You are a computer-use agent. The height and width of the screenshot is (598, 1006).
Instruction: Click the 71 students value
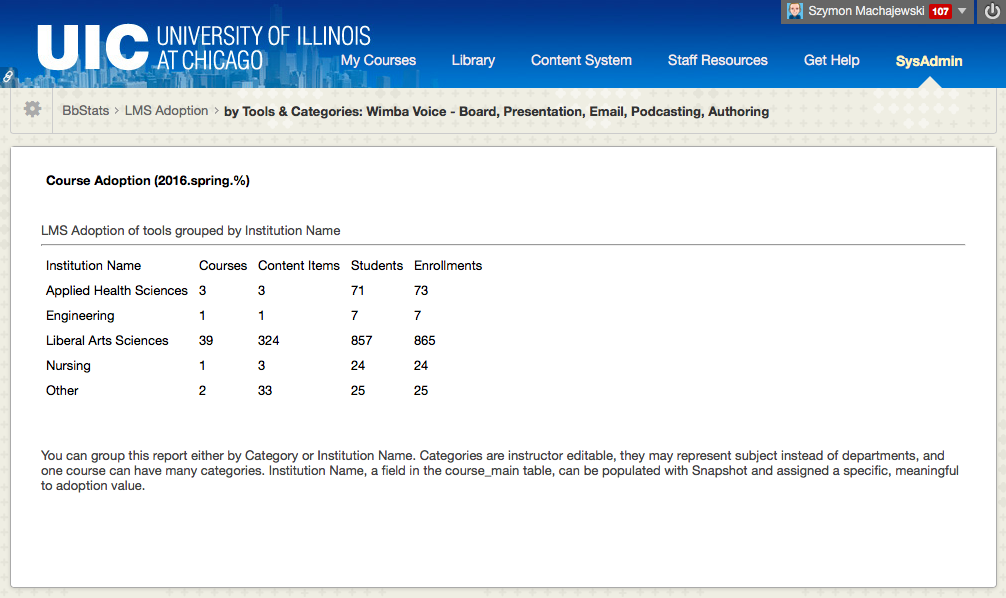click(357, 291)
